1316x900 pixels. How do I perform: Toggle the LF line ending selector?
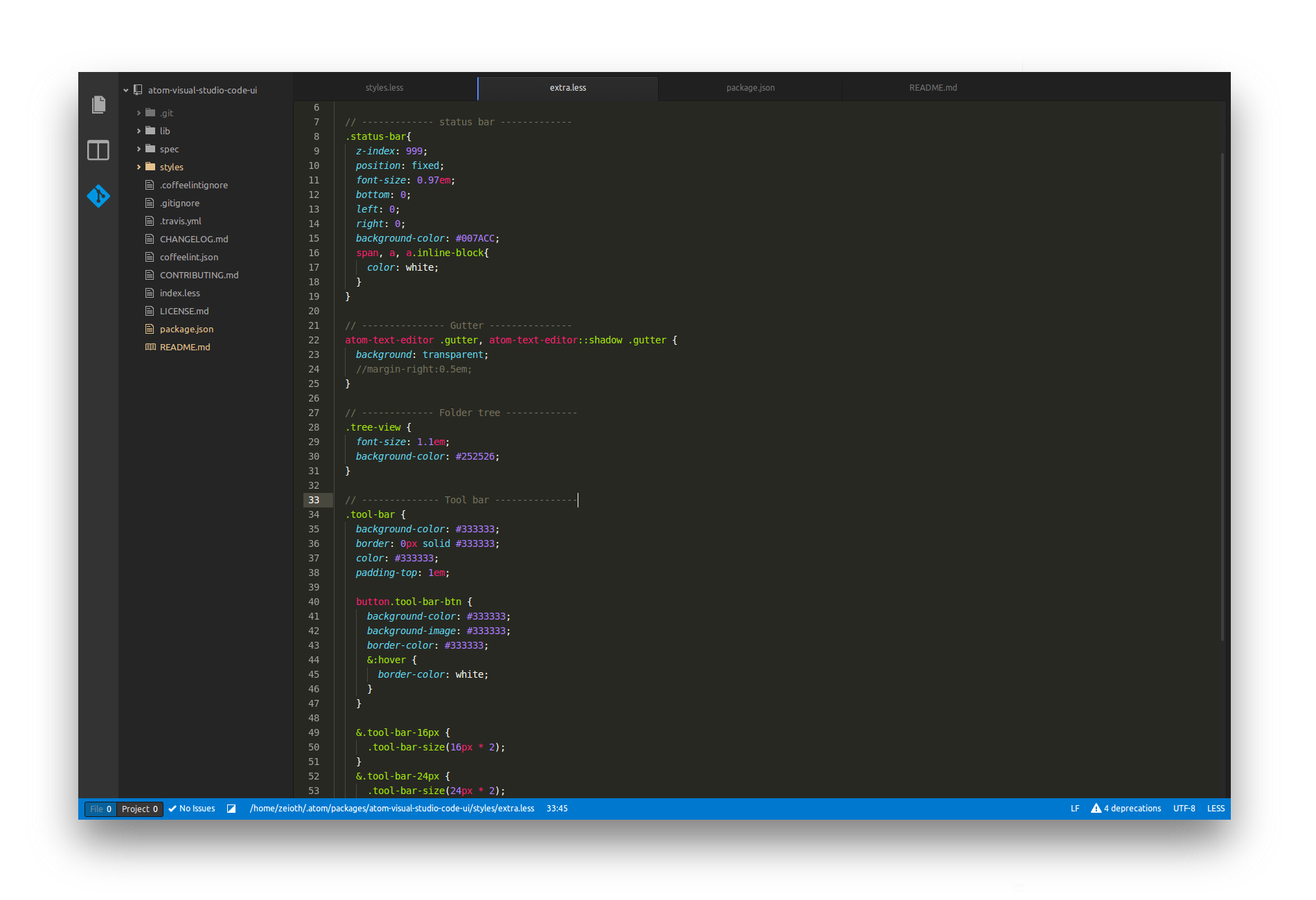(1075, 809)
